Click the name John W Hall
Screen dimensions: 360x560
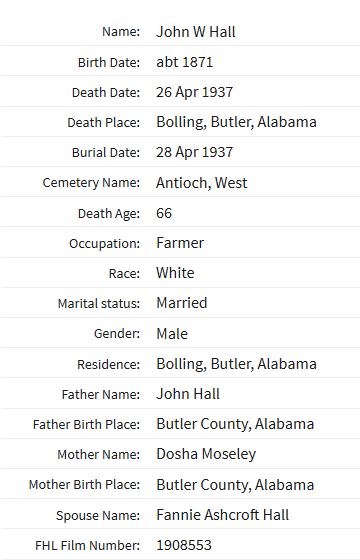[196, 32]
